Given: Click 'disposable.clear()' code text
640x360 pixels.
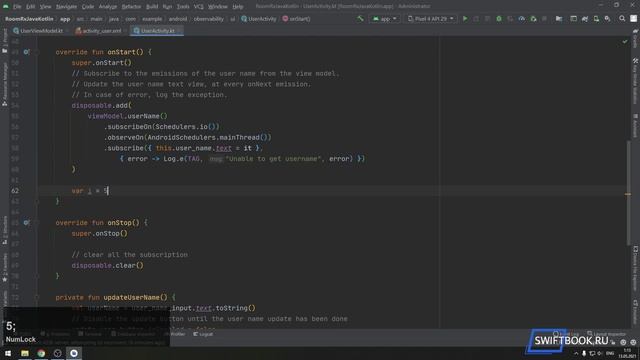Looking at the screenshot, I should (108, 265).
